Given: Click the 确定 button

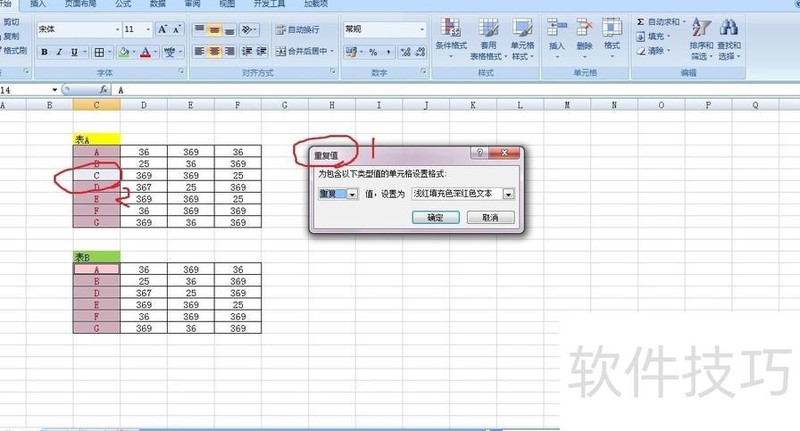Looking at the screenshot, I should 436,218.
